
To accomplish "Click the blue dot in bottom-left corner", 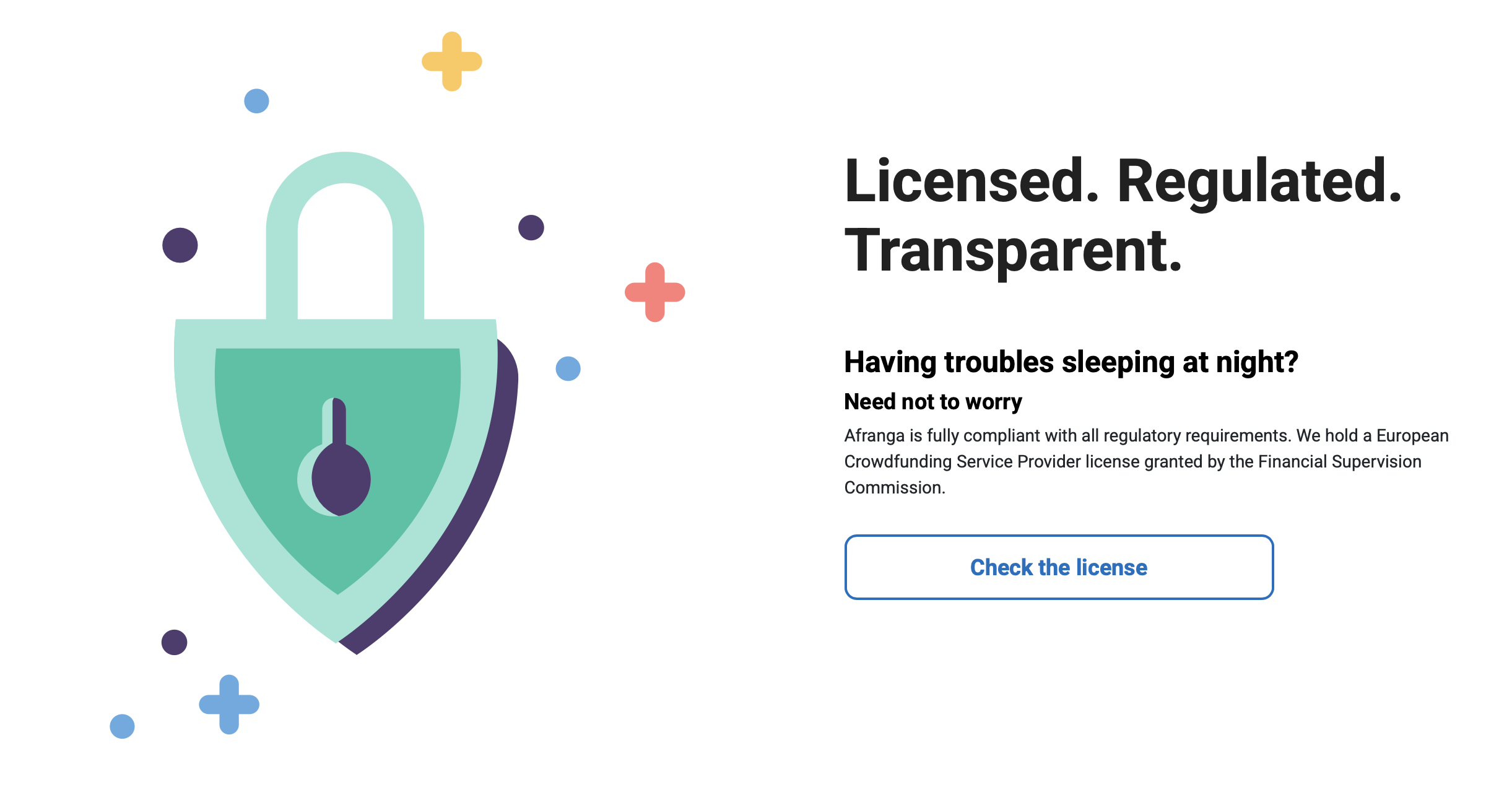I will (122, 726).
